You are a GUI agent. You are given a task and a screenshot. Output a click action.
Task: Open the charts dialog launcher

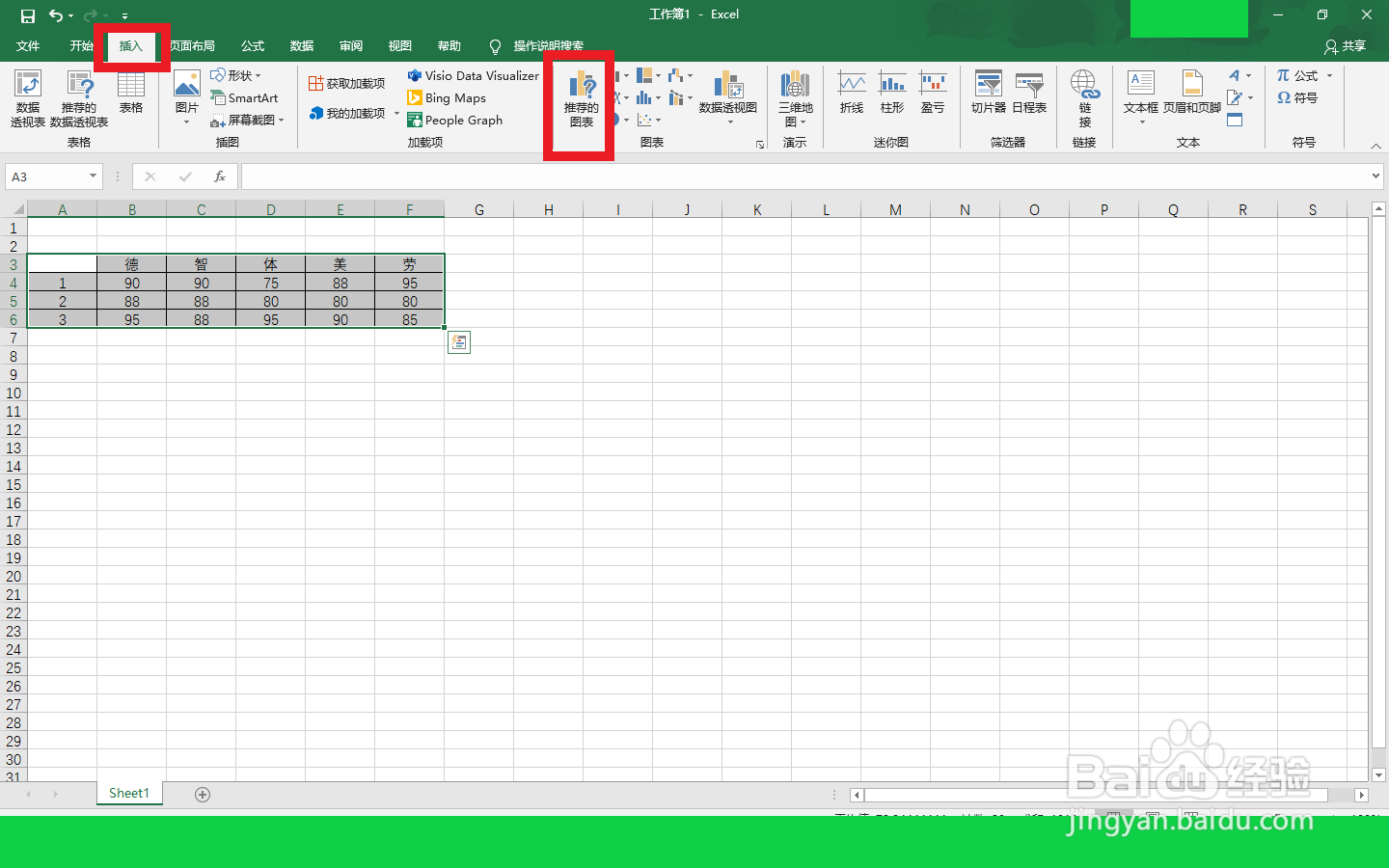760,144
